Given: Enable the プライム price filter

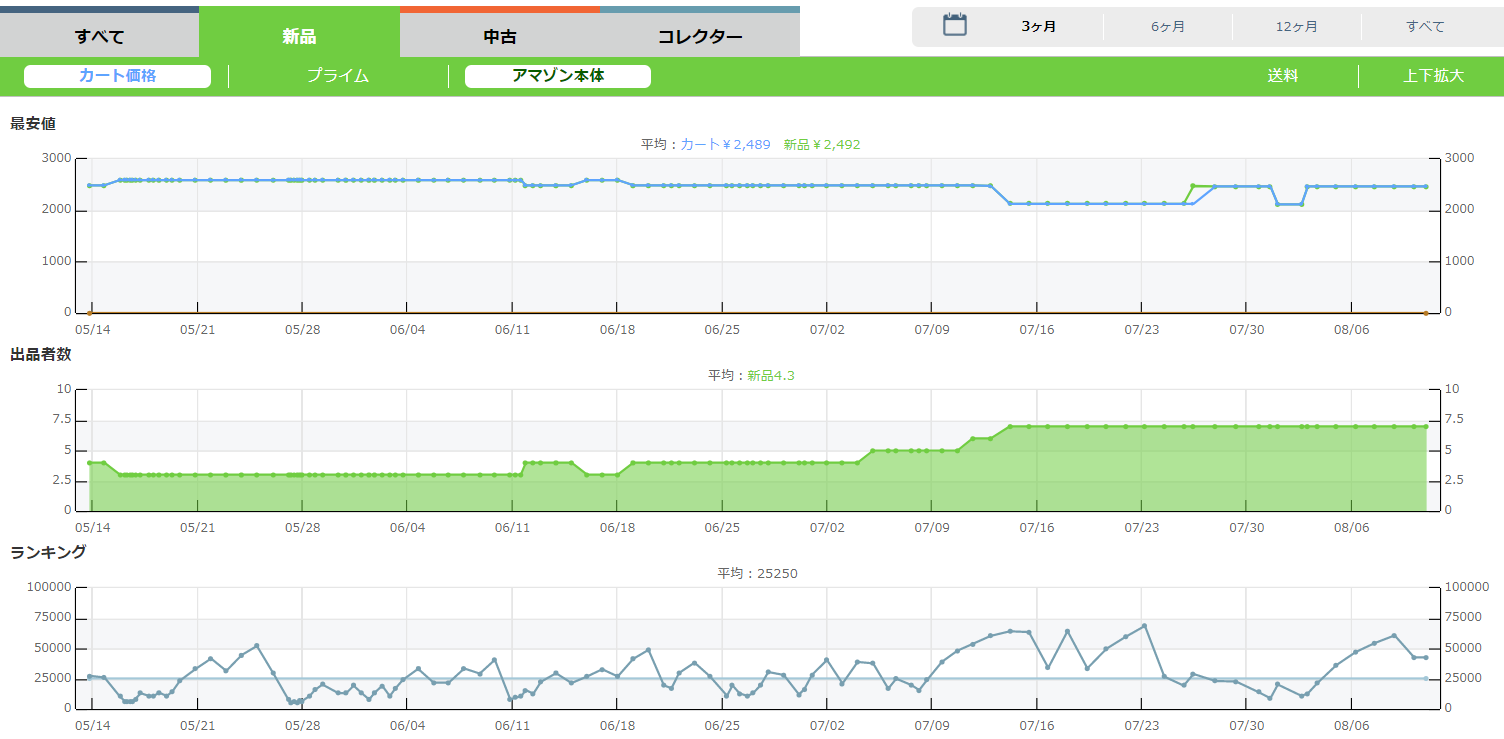Looking at the screenshot, I should coord(338,76).
